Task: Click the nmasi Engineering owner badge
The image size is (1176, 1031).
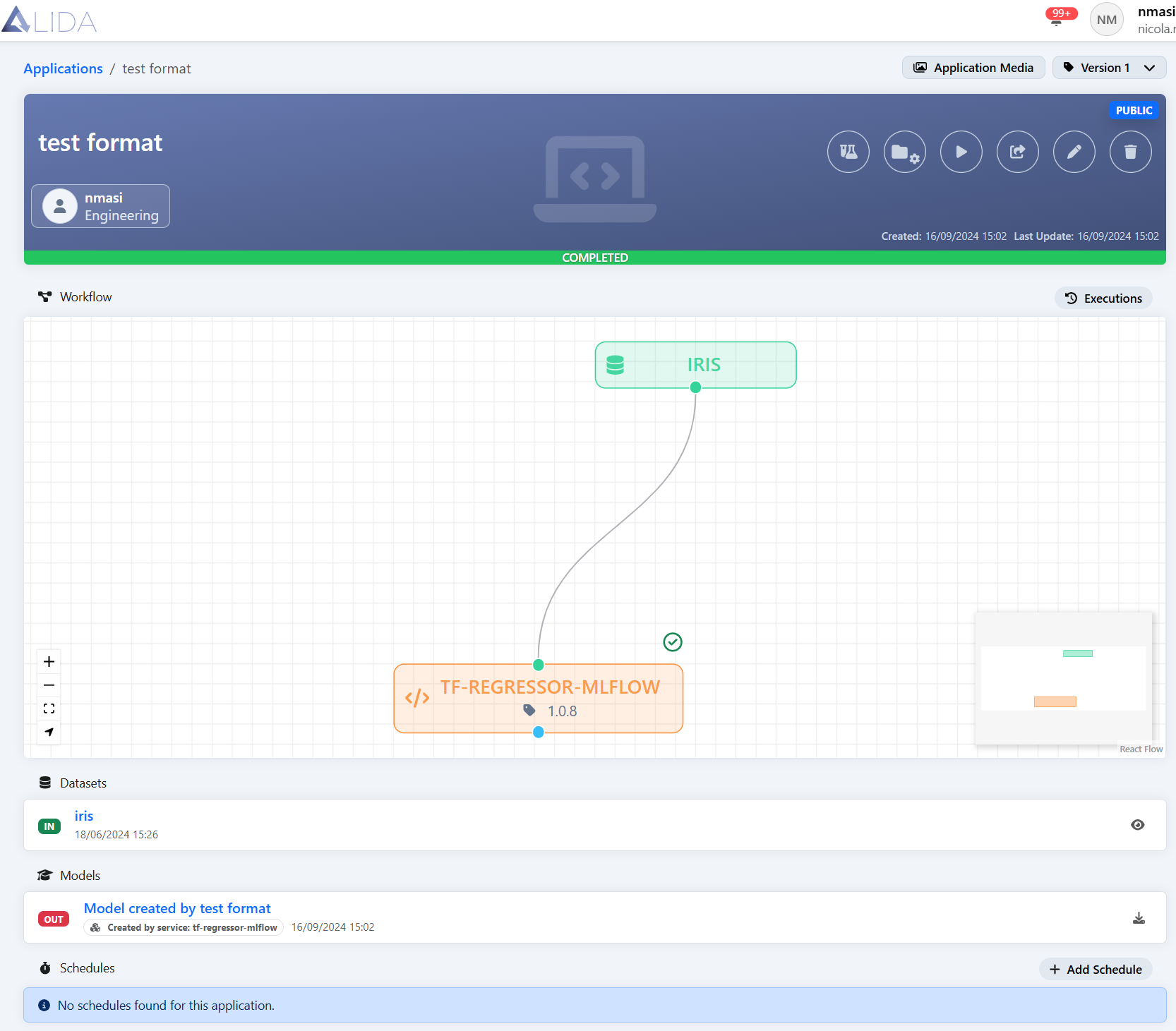Action: (x=100, y=206)
